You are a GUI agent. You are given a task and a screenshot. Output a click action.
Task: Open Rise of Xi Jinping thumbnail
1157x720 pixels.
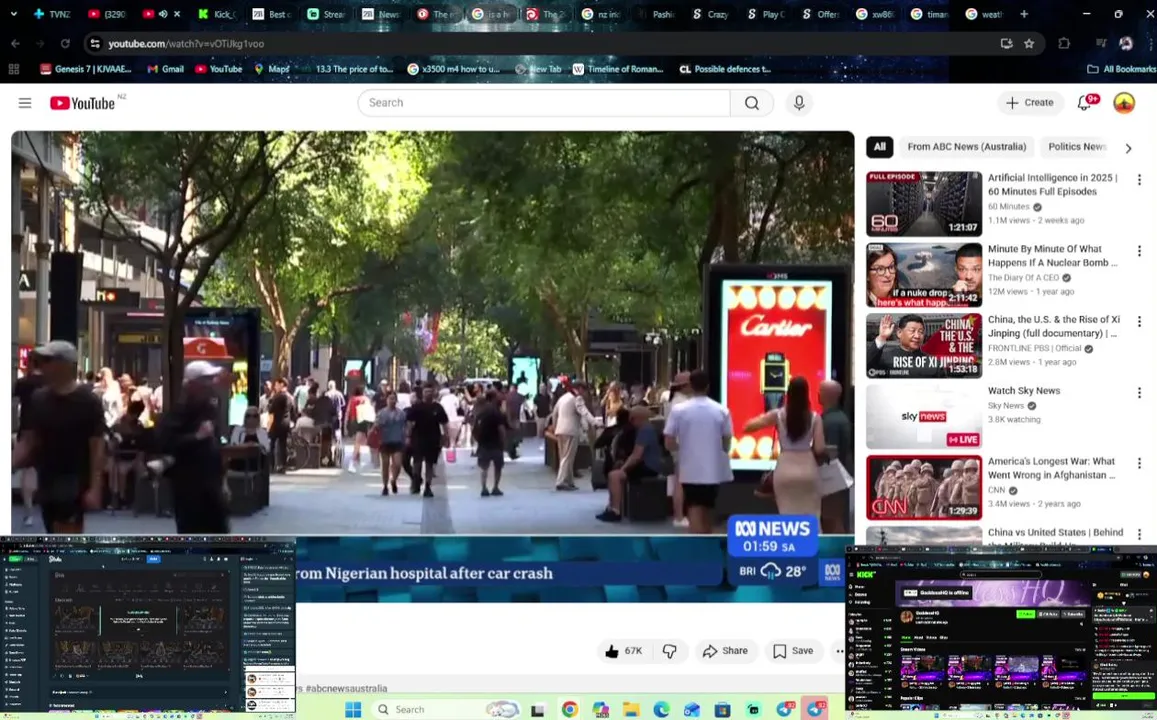[x=924, y=346]
